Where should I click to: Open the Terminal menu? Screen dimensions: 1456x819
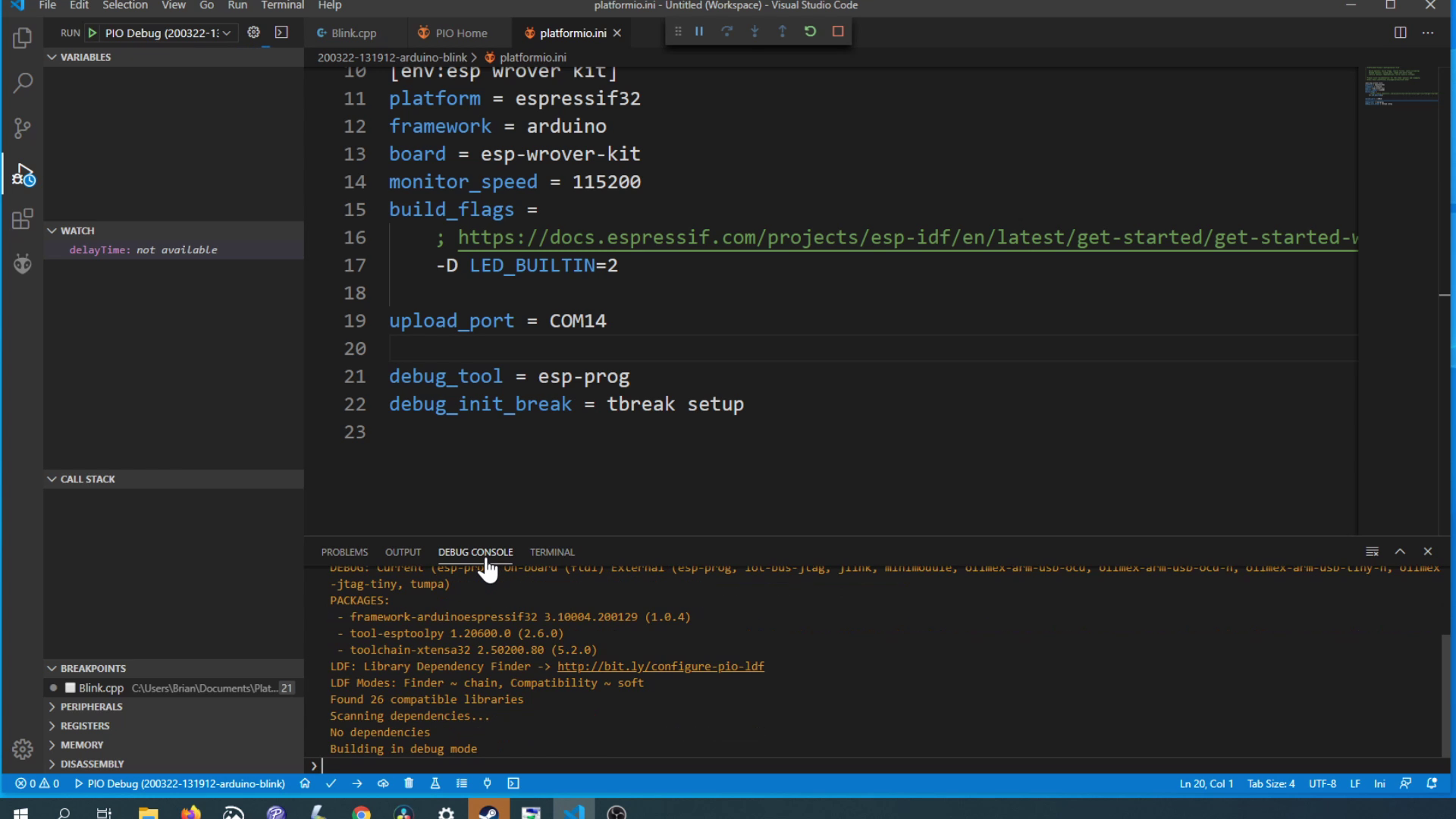(282, 5)
